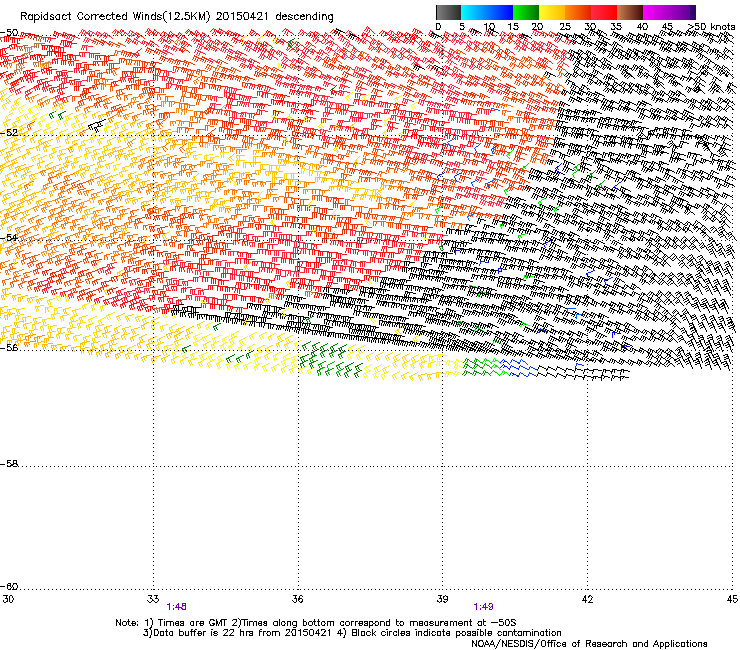This screenshot has height=650, width=740.
Task: Click the date '20150421' in the title
Action: point(242,17)
